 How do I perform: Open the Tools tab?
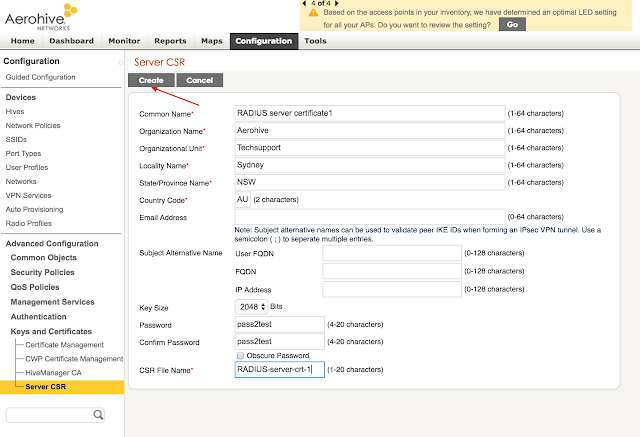[x=315, y=41]
